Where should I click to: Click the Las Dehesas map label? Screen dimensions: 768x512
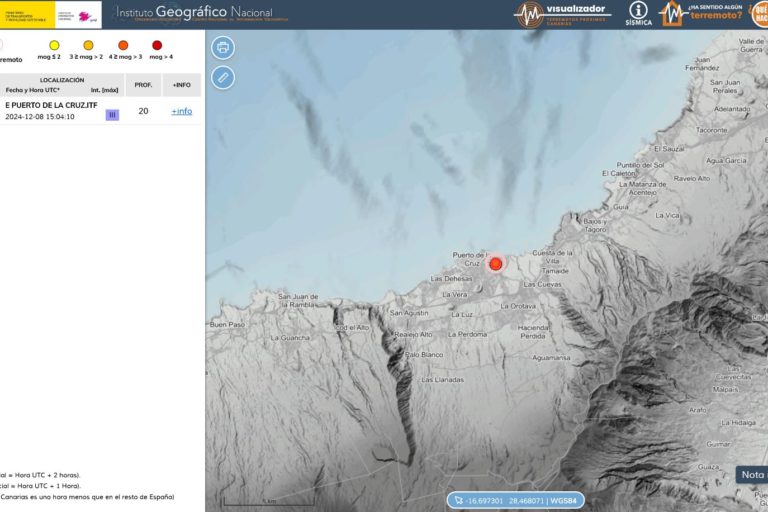pyautogui.click(x=452, y=278)
